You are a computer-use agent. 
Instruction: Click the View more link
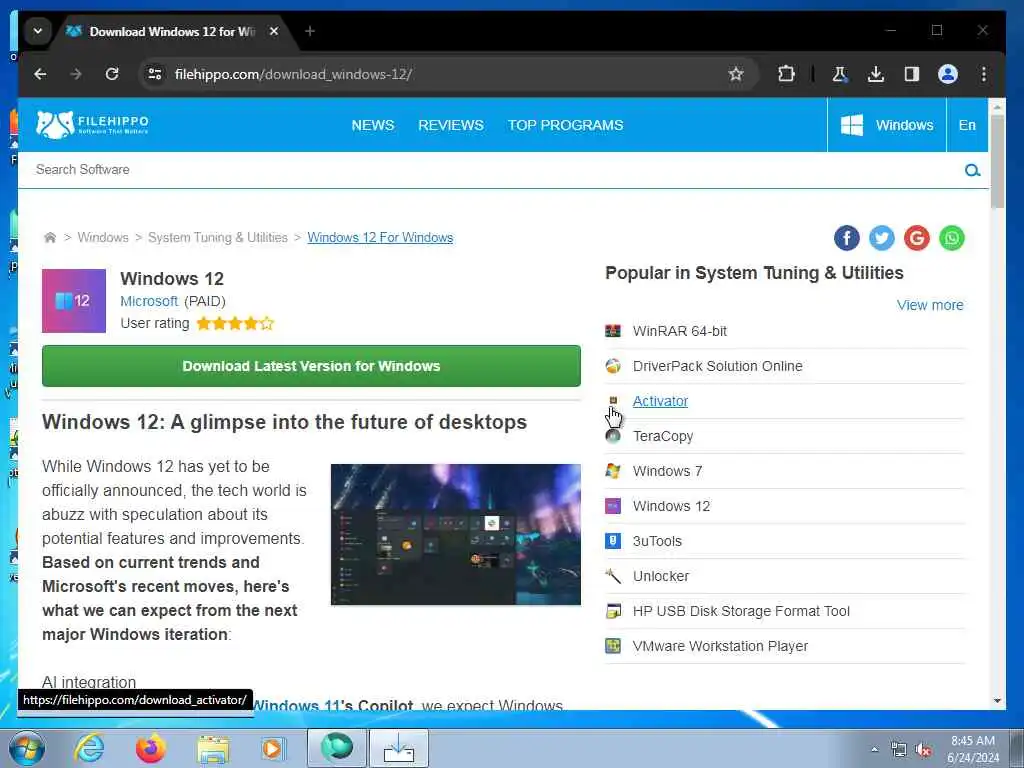930,305
